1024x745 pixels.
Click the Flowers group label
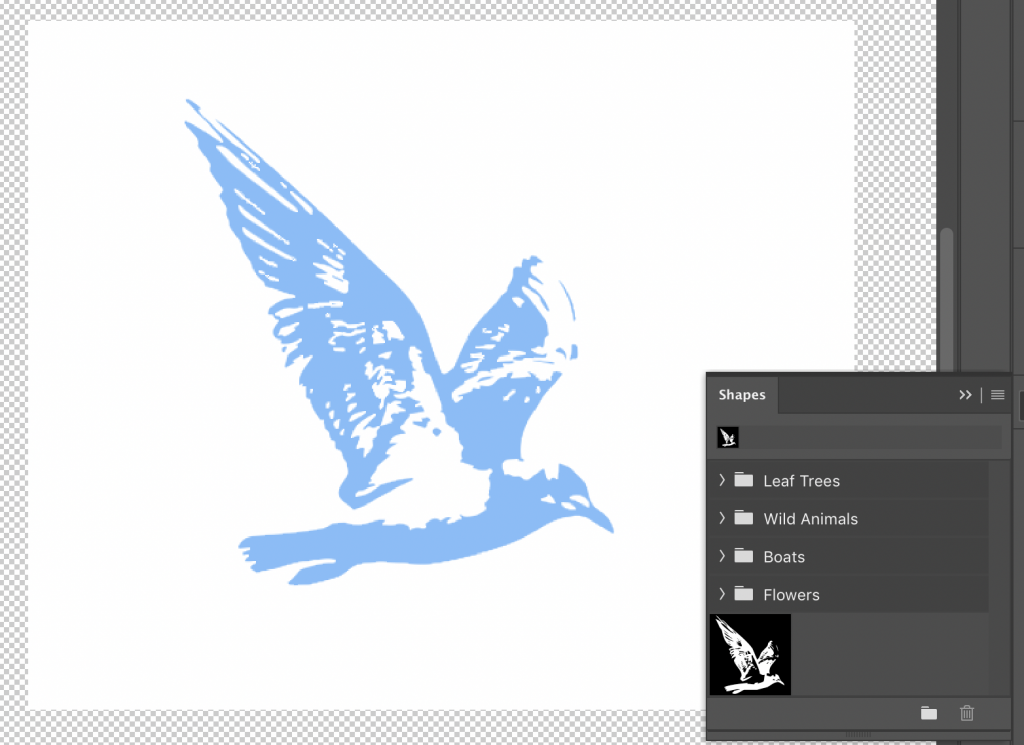click(791, 595)
